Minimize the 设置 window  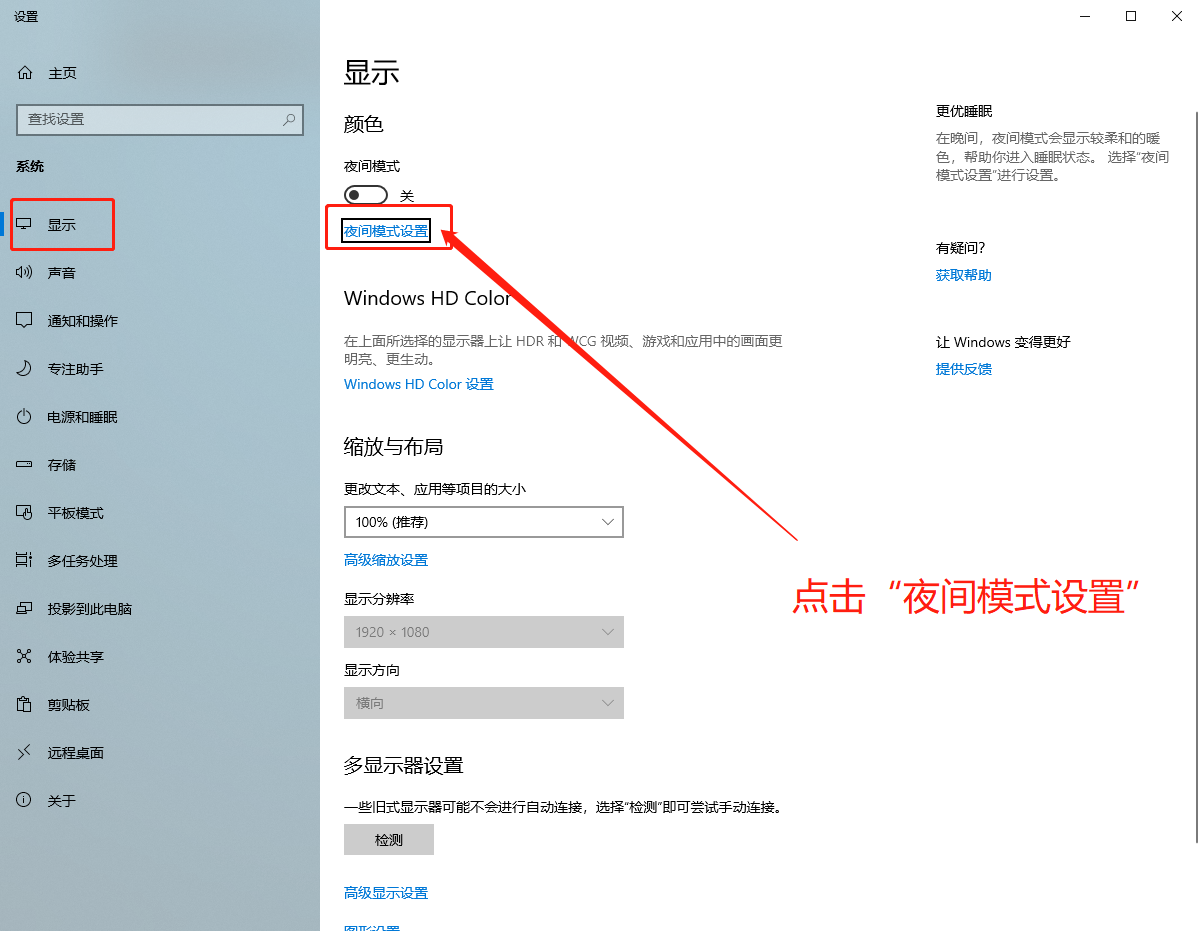tap(1084, 16)
